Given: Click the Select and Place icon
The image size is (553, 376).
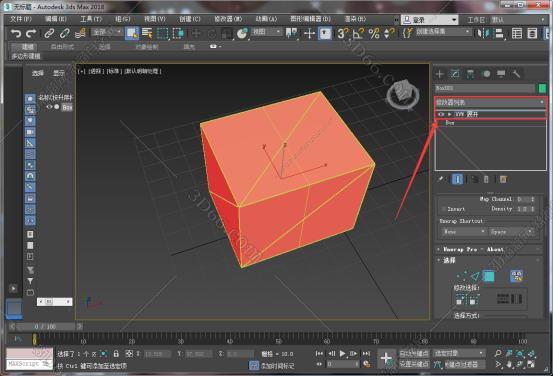Looking at the screenshot, I should click(242, 34).
